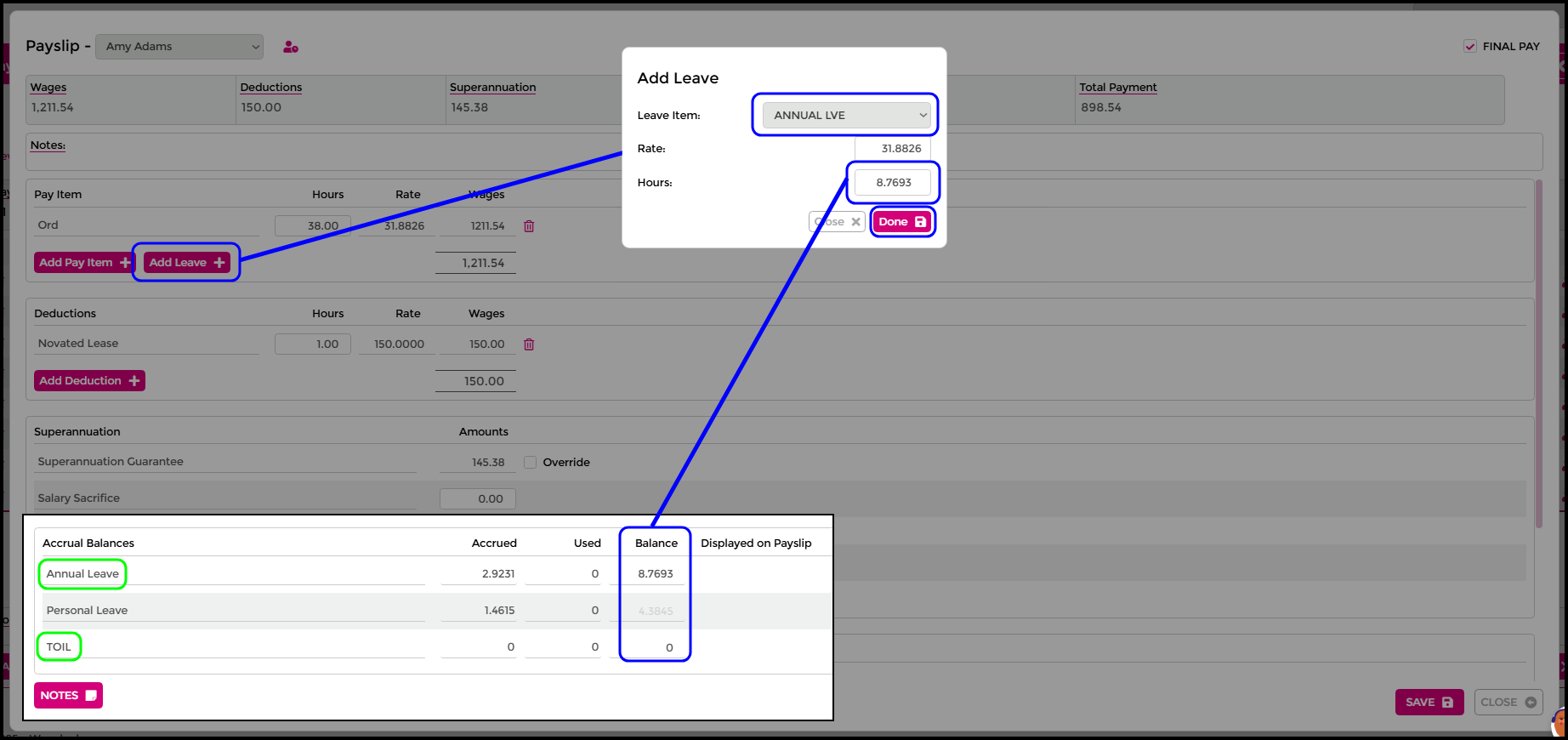This screenshot has width=1568, height=740.
Task: Edit the Ord hours field showing 38.00
Action: coord(312,226)
